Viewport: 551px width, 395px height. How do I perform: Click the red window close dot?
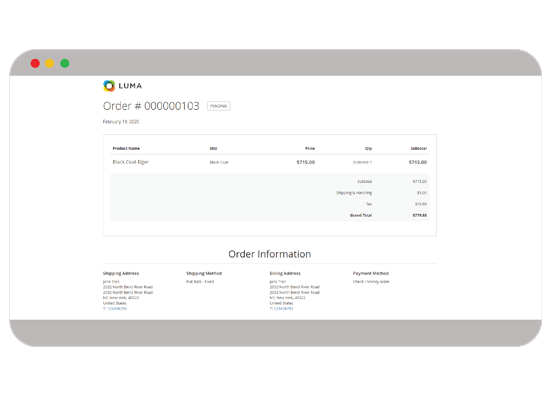click(x=35, y=63)
